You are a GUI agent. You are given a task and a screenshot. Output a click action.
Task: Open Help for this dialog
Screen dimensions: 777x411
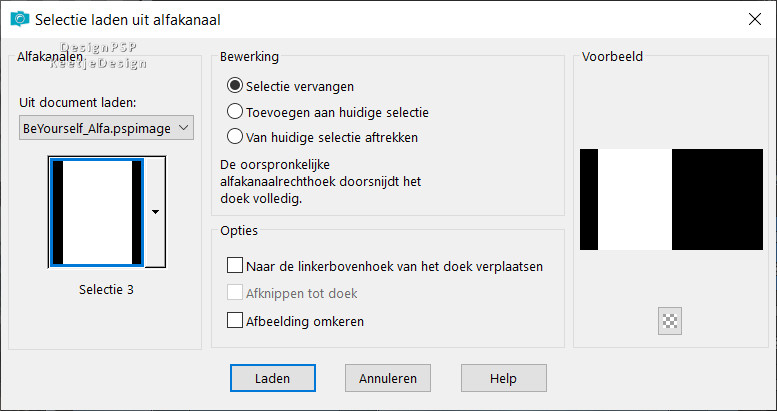pos(503,378)
